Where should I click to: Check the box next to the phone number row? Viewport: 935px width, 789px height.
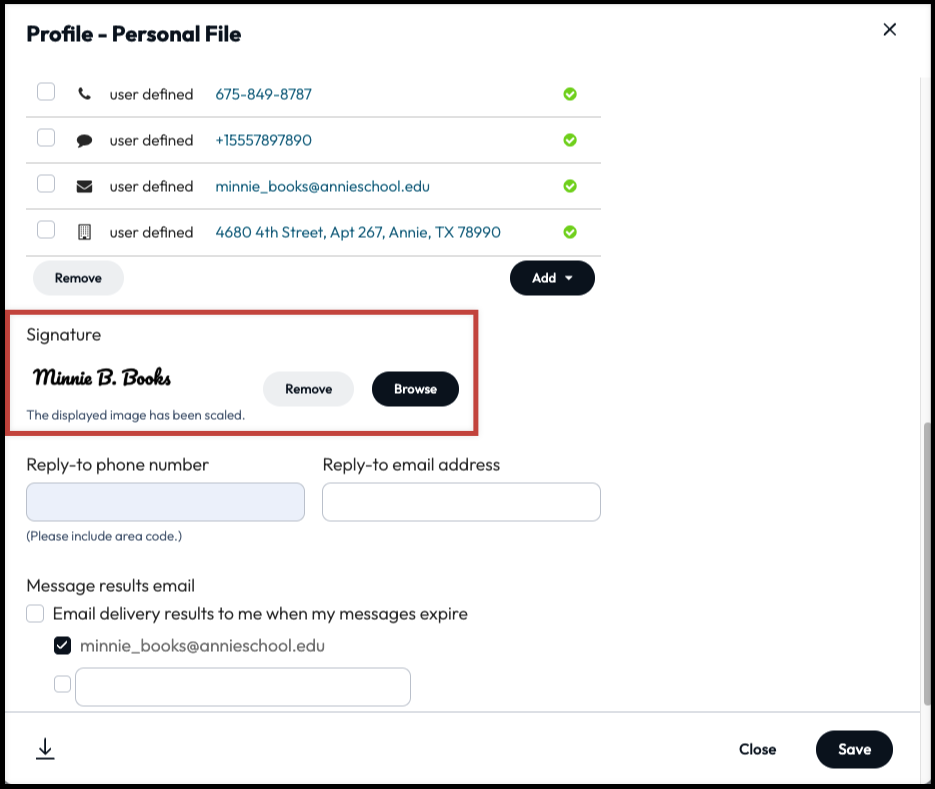click(45, 91)
